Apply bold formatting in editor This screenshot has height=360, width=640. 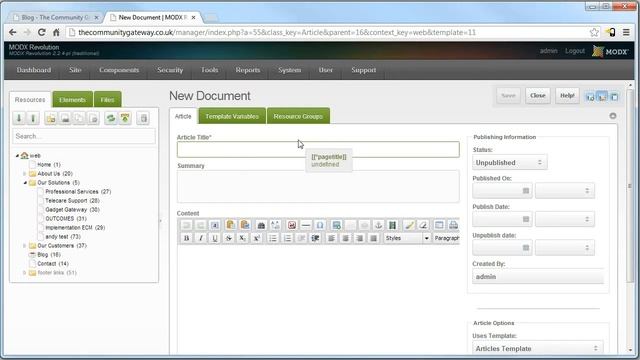pos(187,238)
